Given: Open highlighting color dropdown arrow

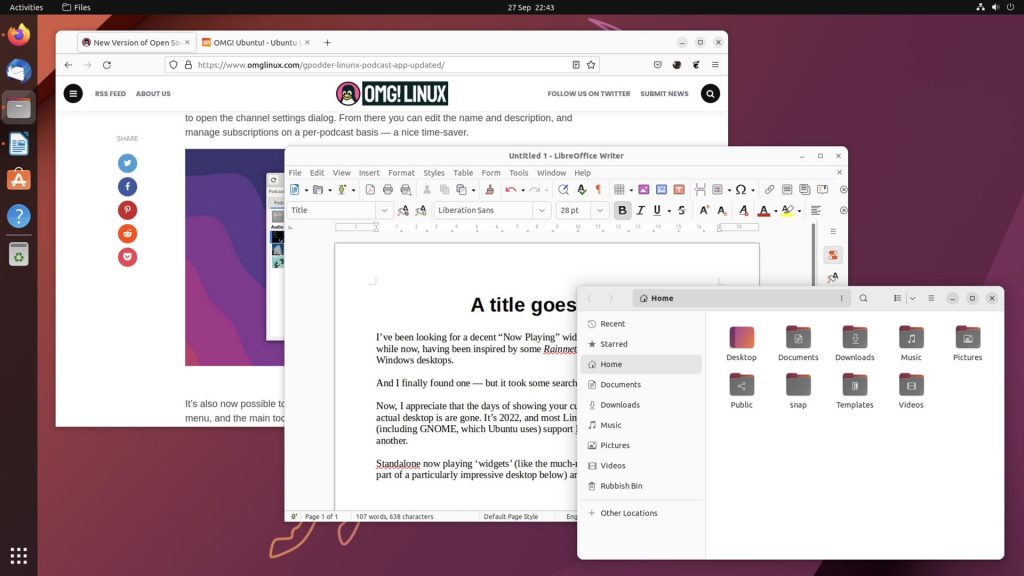Looking at the screenshot, I should click(799, 211).
